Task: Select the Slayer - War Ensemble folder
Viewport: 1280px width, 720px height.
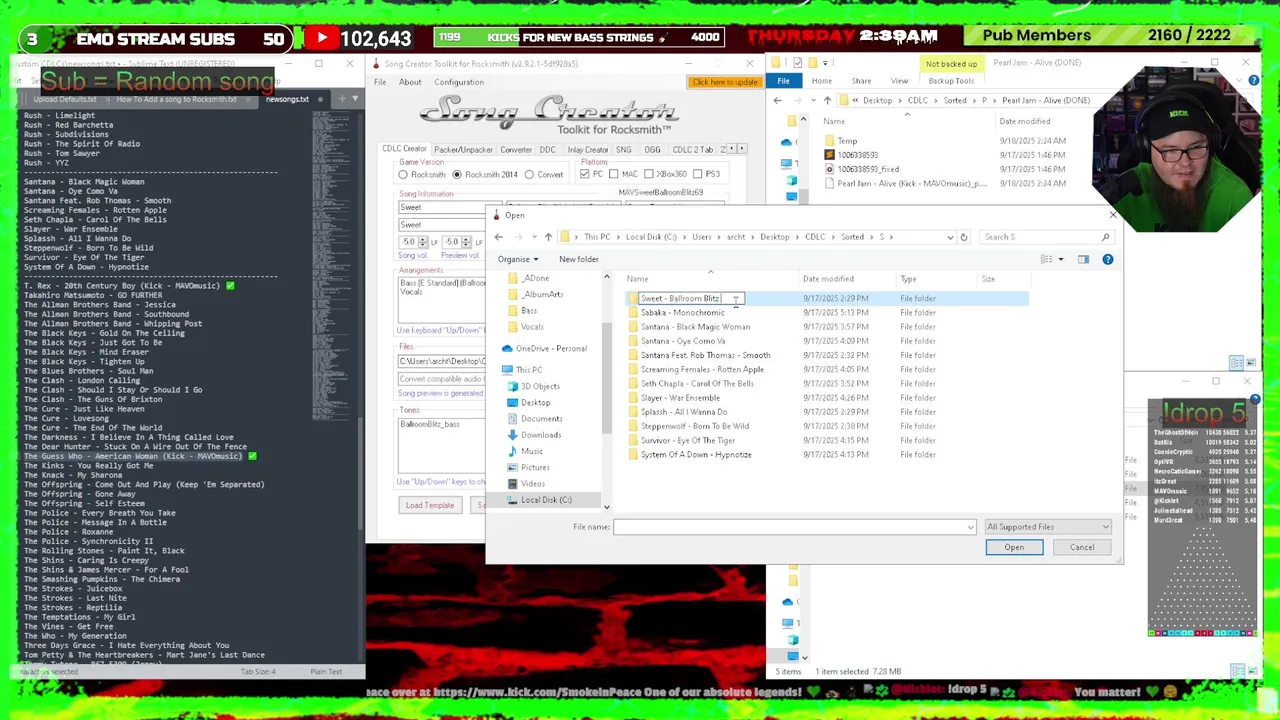Action: 680,398
